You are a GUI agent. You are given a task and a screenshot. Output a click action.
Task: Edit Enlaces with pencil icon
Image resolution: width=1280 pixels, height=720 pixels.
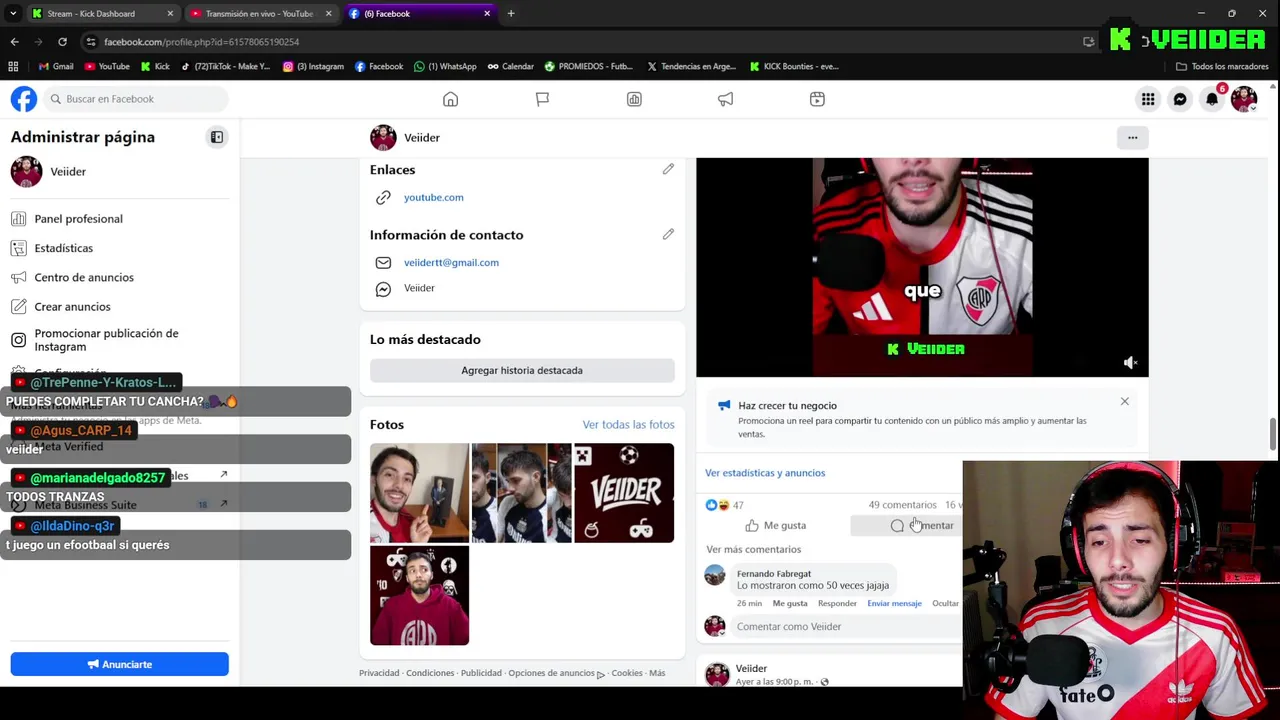[x=668, y=169]
